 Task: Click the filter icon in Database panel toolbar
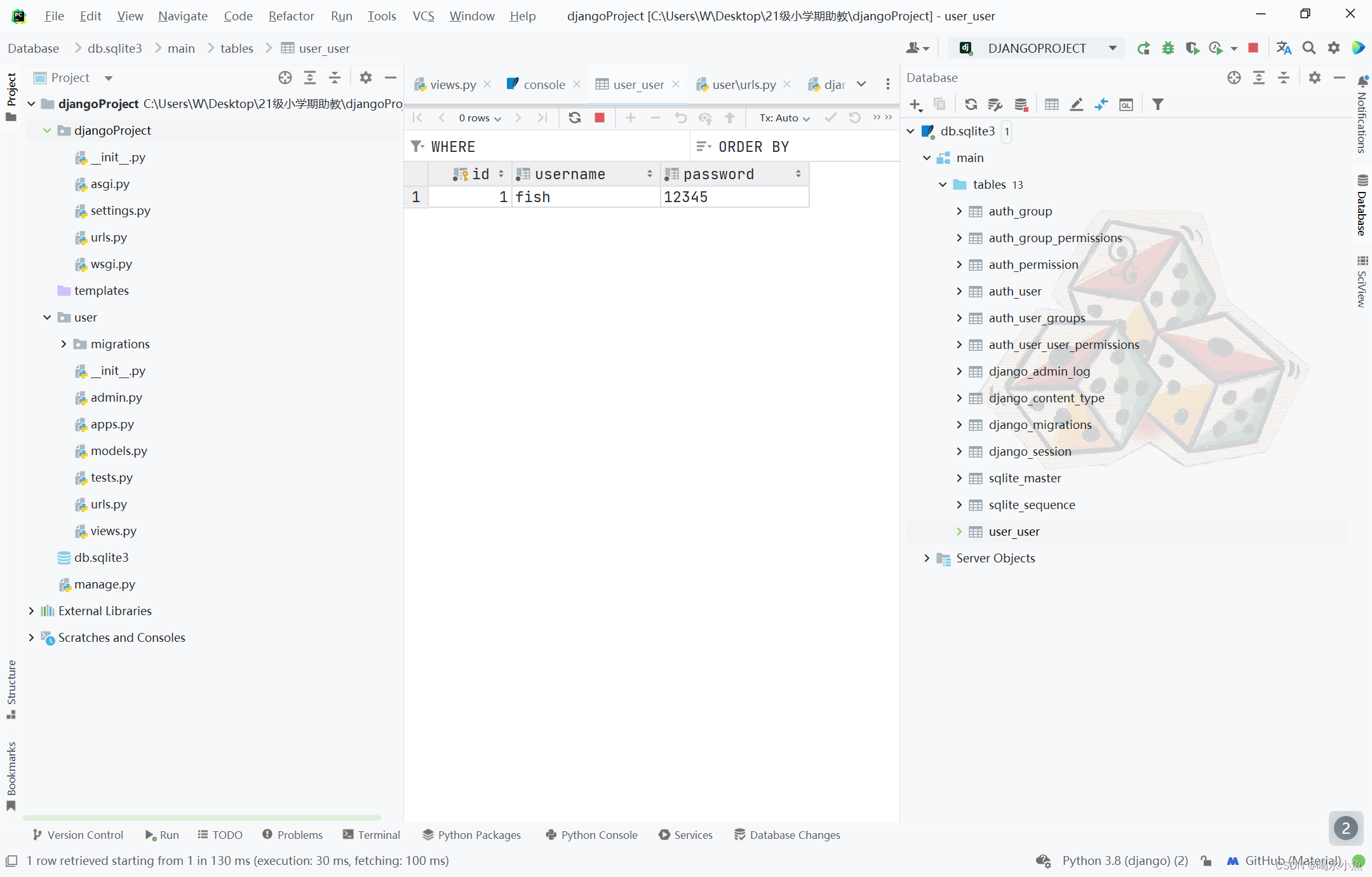coord(1157,105)
